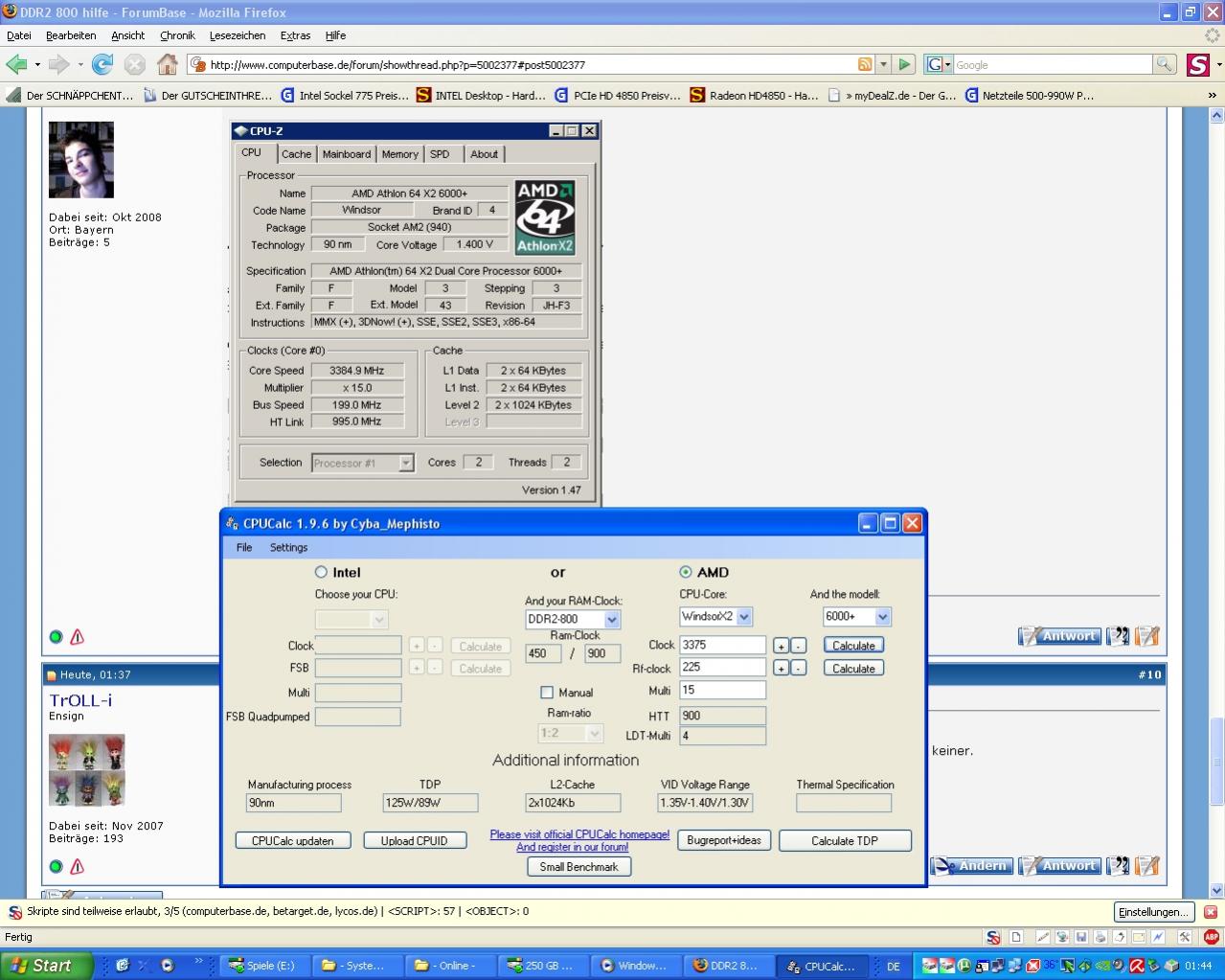
Task: Click report triangle under the Bayern user's post
Action: pos(78,636)
